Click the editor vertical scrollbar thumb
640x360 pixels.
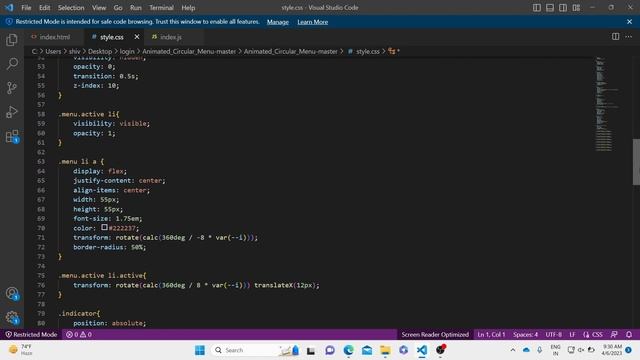[x=636, y=162]
